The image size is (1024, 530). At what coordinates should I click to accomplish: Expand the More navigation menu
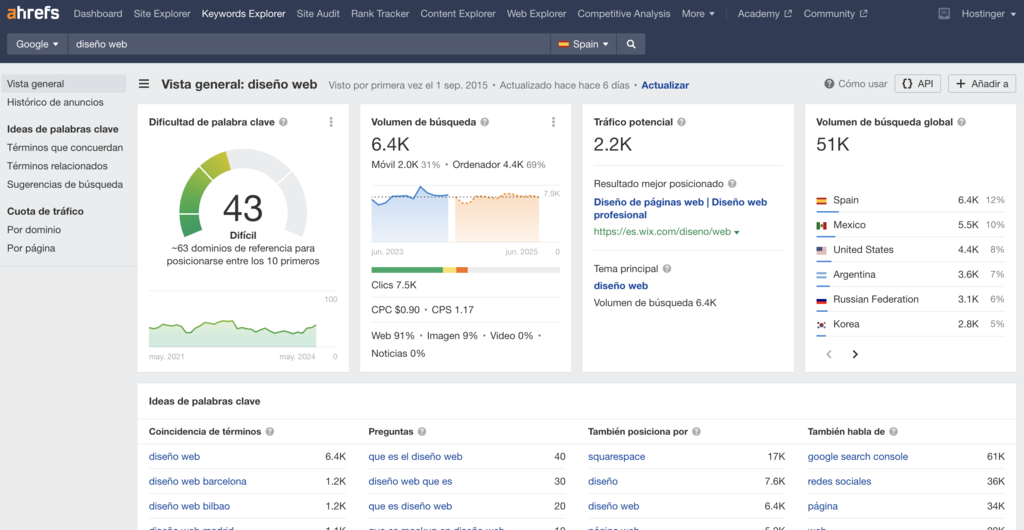point(698,14)
